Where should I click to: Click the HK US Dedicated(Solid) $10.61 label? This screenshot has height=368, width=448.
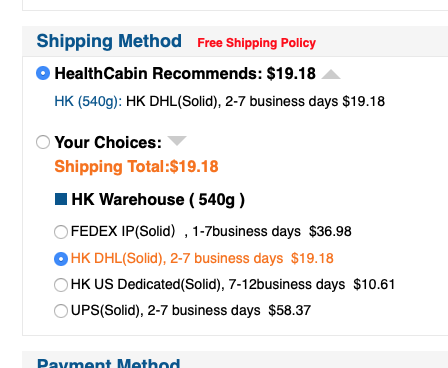pos(233,284)
